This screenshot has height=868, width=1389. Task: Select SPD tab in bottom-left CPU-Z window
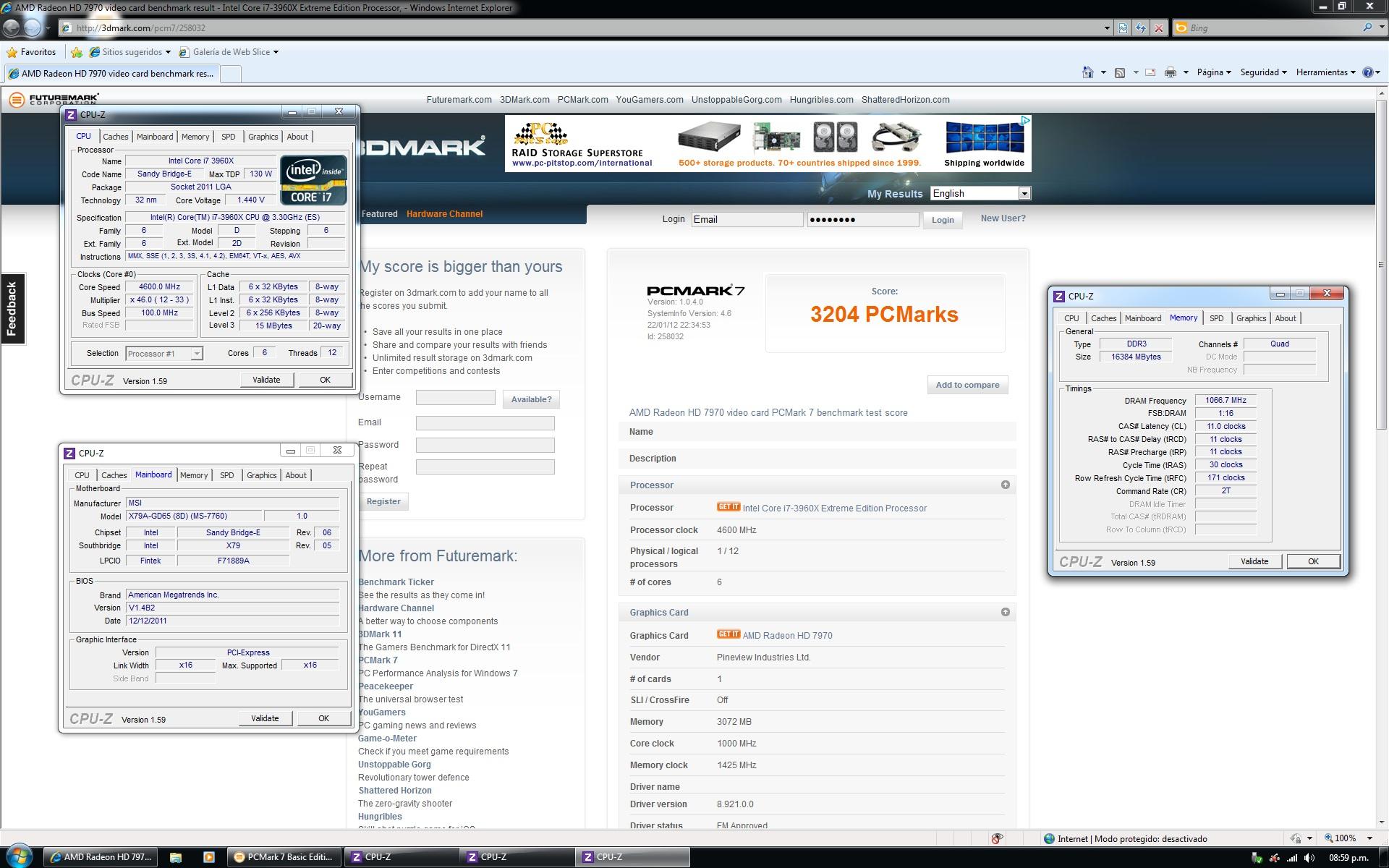coord(226,475)
